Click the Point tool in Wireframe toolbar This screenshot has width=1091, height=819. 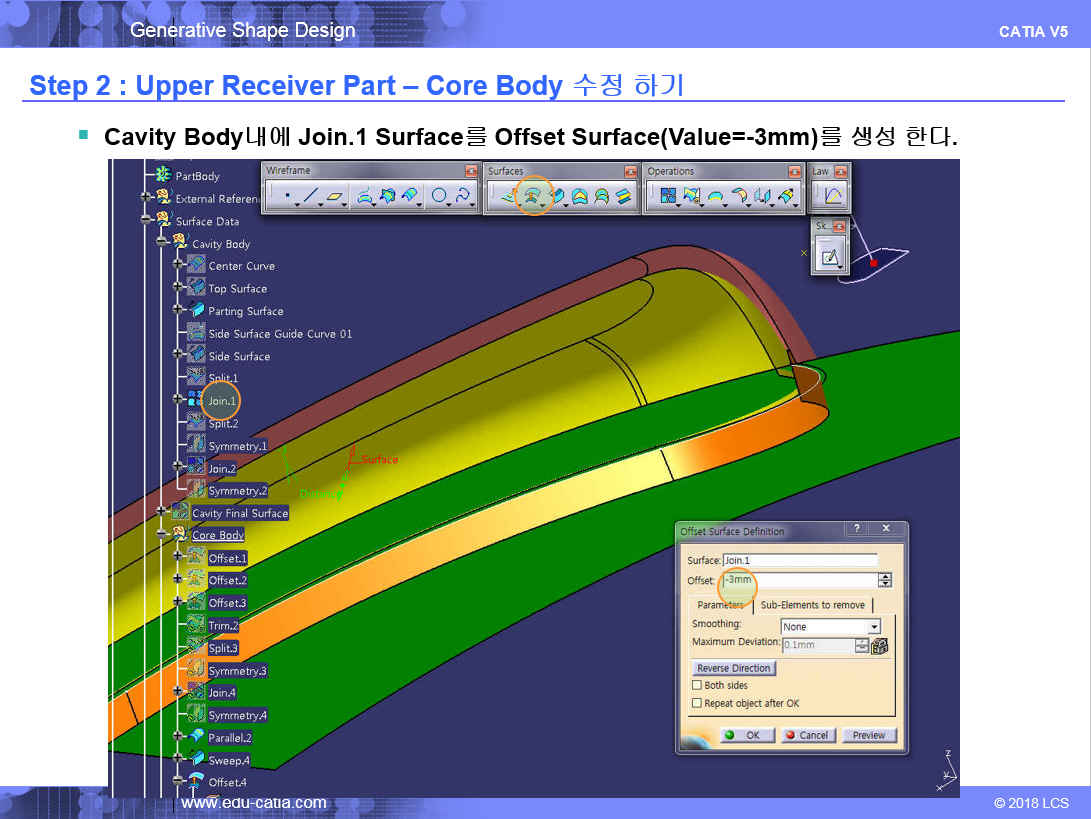point(287,197)
